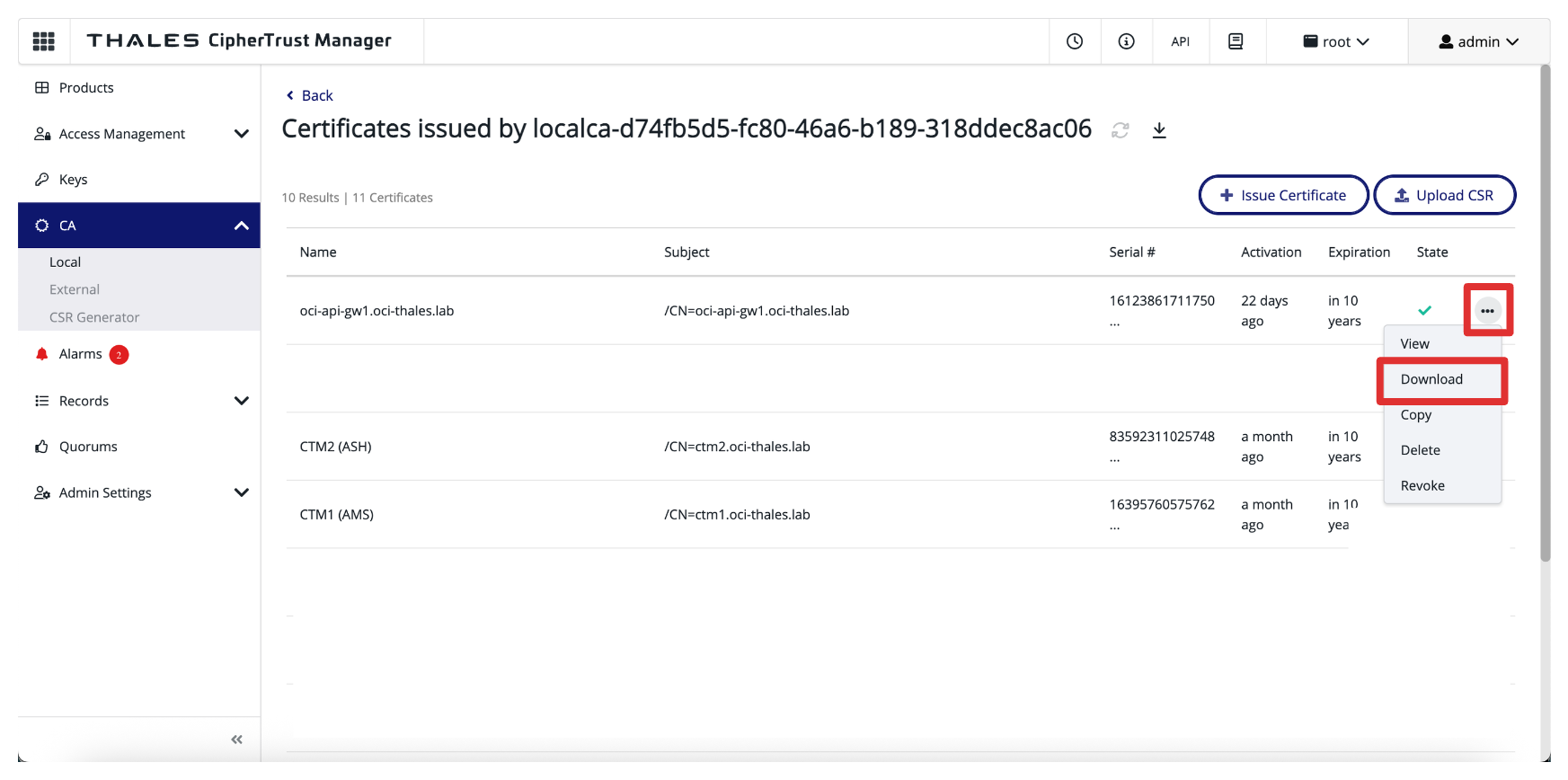Expand the Admin Settings section
The height and width of the screenshot is (780, 1568).
(x=241, y=492)
